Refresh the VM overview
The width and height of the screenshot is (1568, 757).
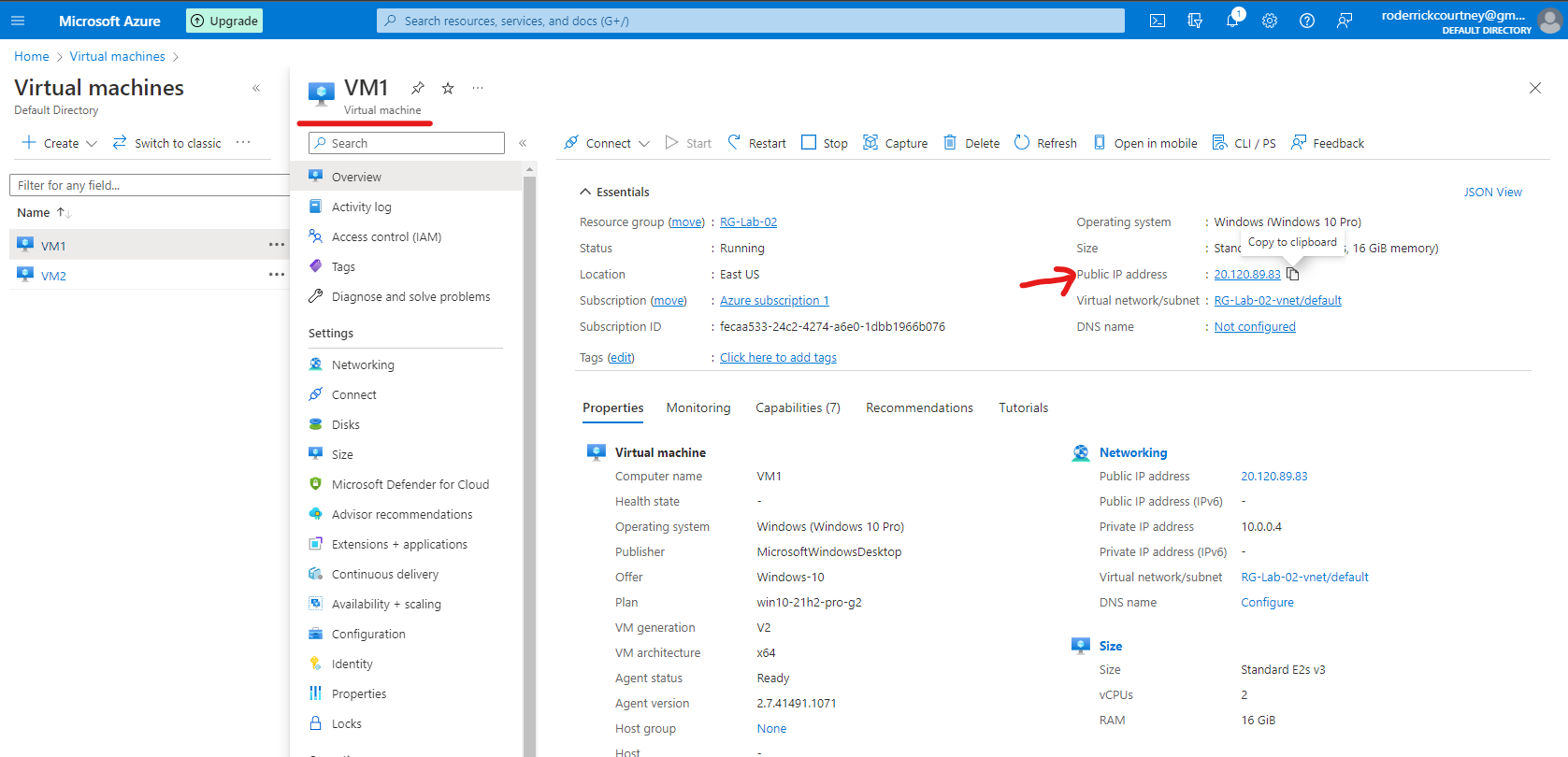click(x=1045, y=143)
